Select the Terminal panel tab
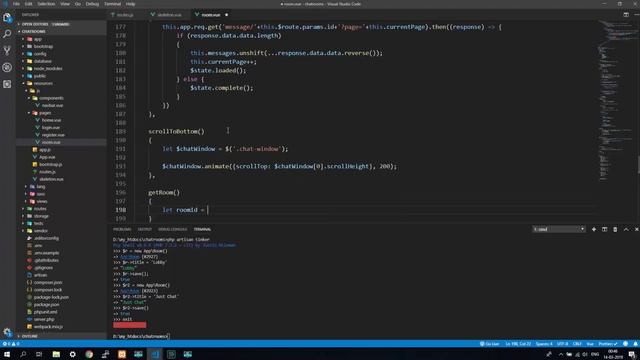 [202, 229]
